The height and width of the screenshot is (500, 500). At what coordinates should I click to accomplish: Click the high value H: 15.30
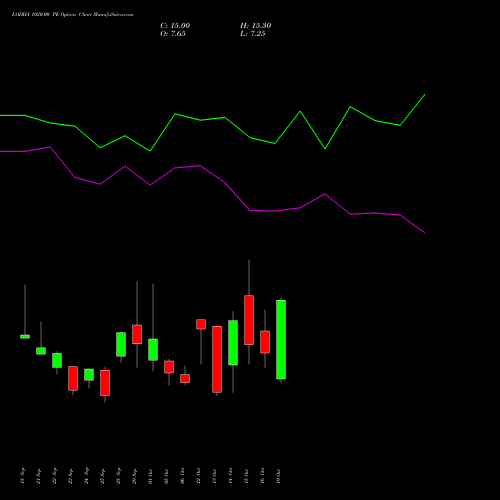255,26
